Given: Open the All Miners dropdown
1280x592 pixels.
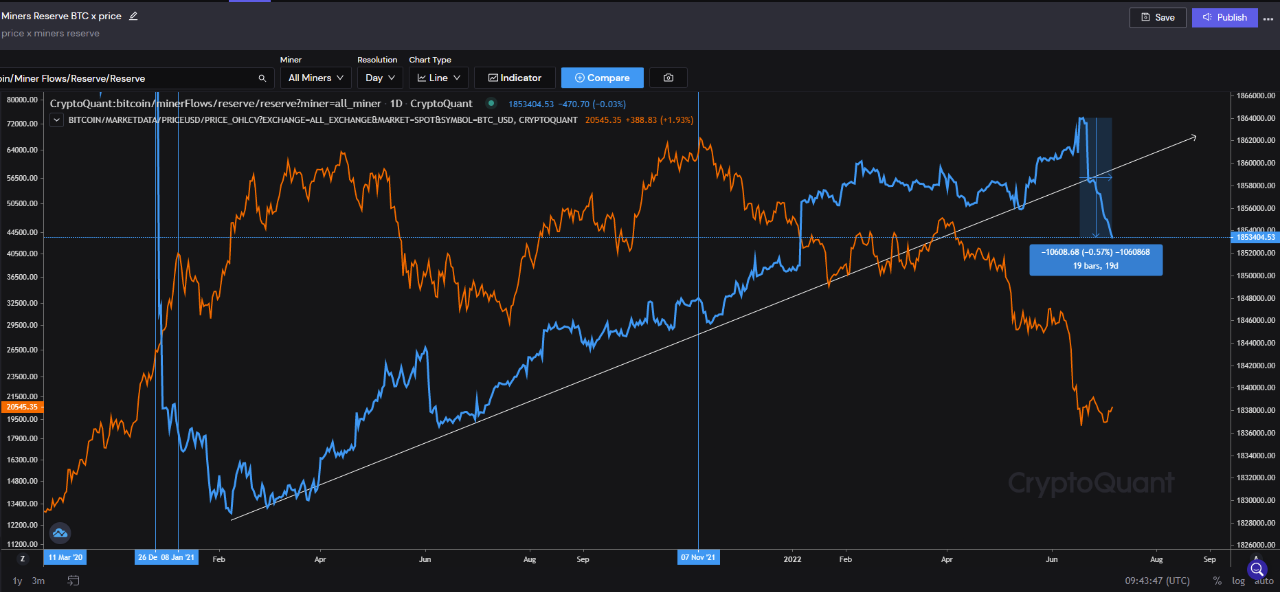Looking at the screenshot, I should [x=315, y=78].
